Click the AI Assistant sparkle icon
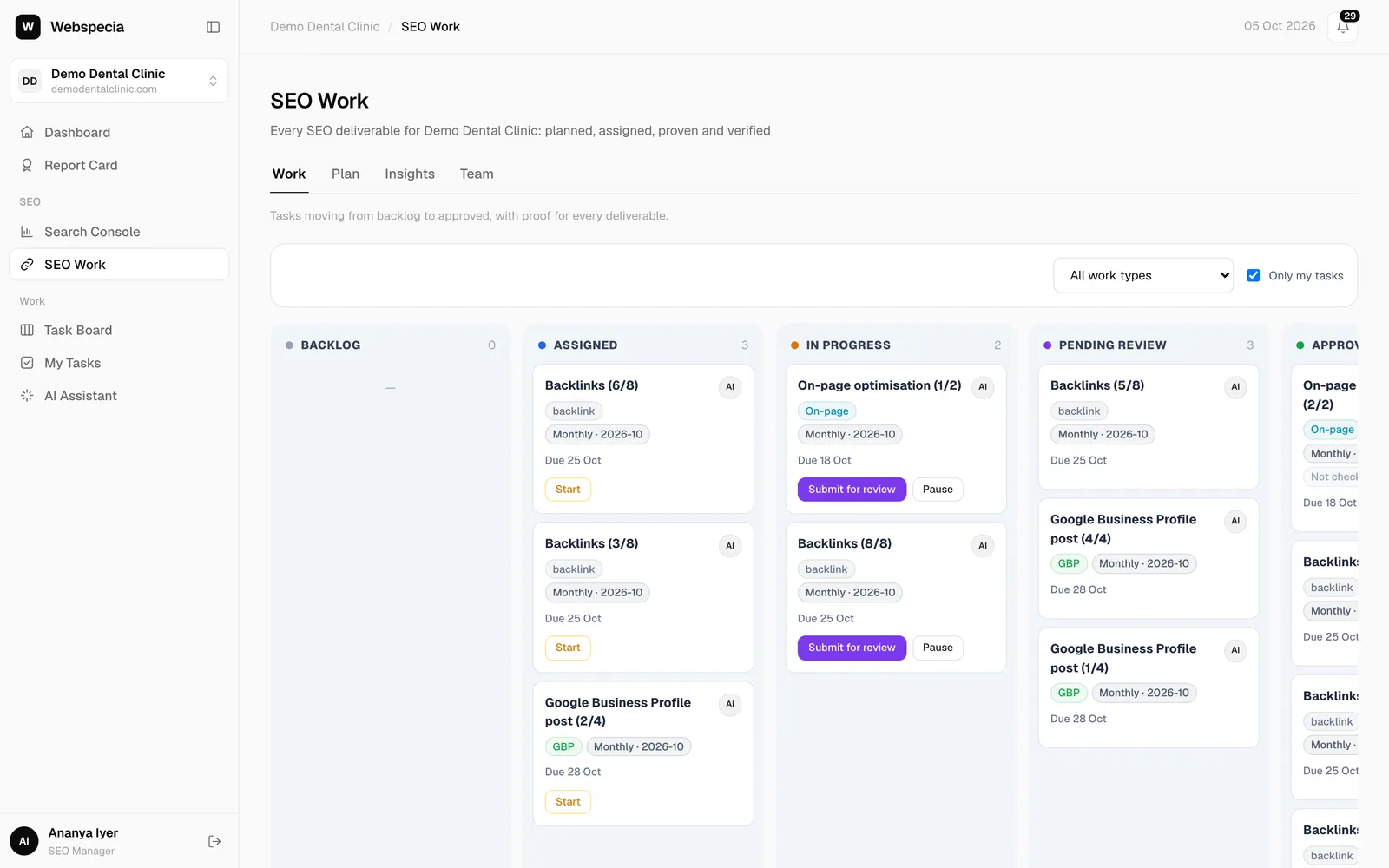 [27, 396]
